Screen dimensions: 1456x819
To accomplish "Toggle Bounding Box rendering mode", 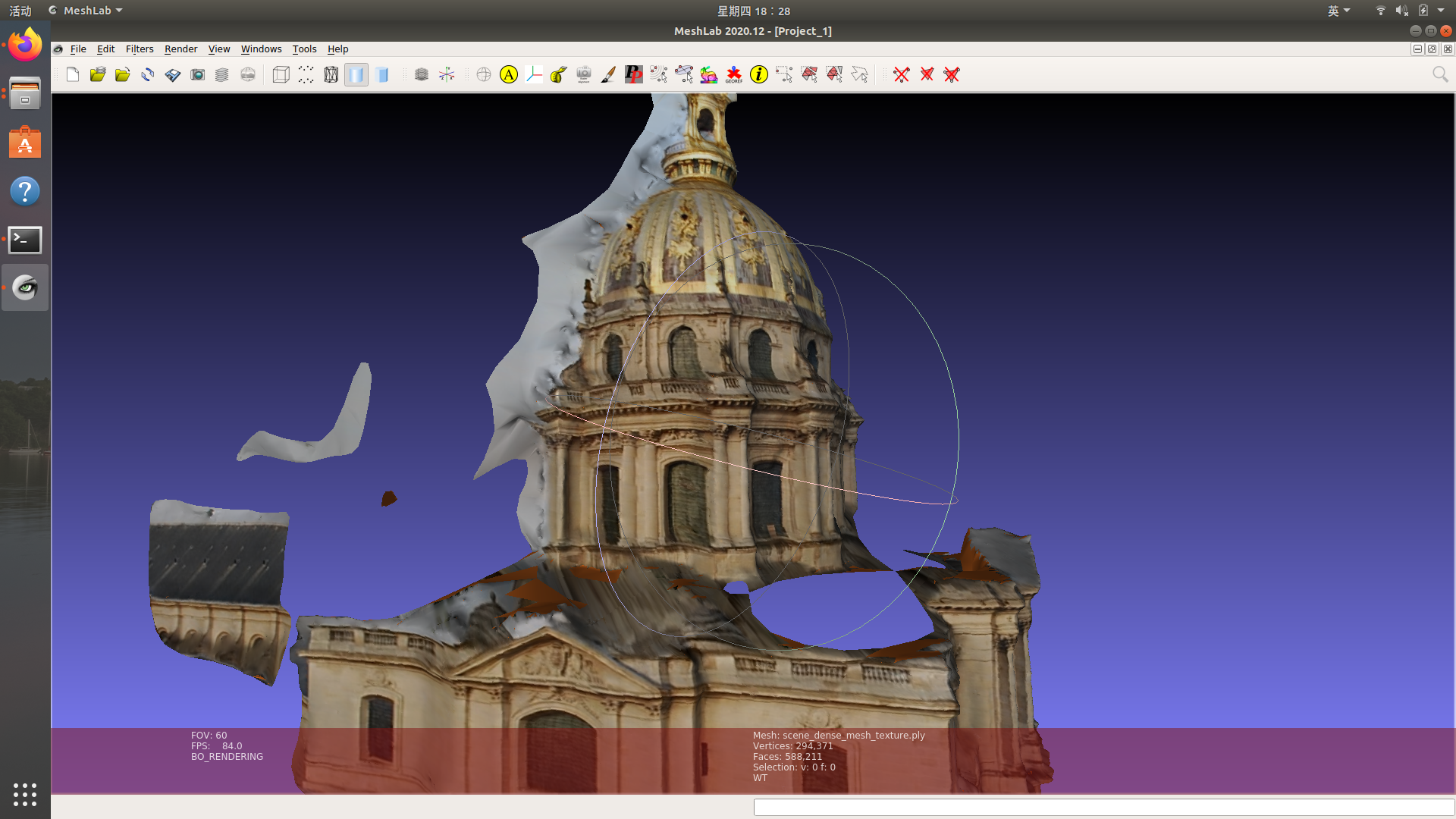I will 281,74.
